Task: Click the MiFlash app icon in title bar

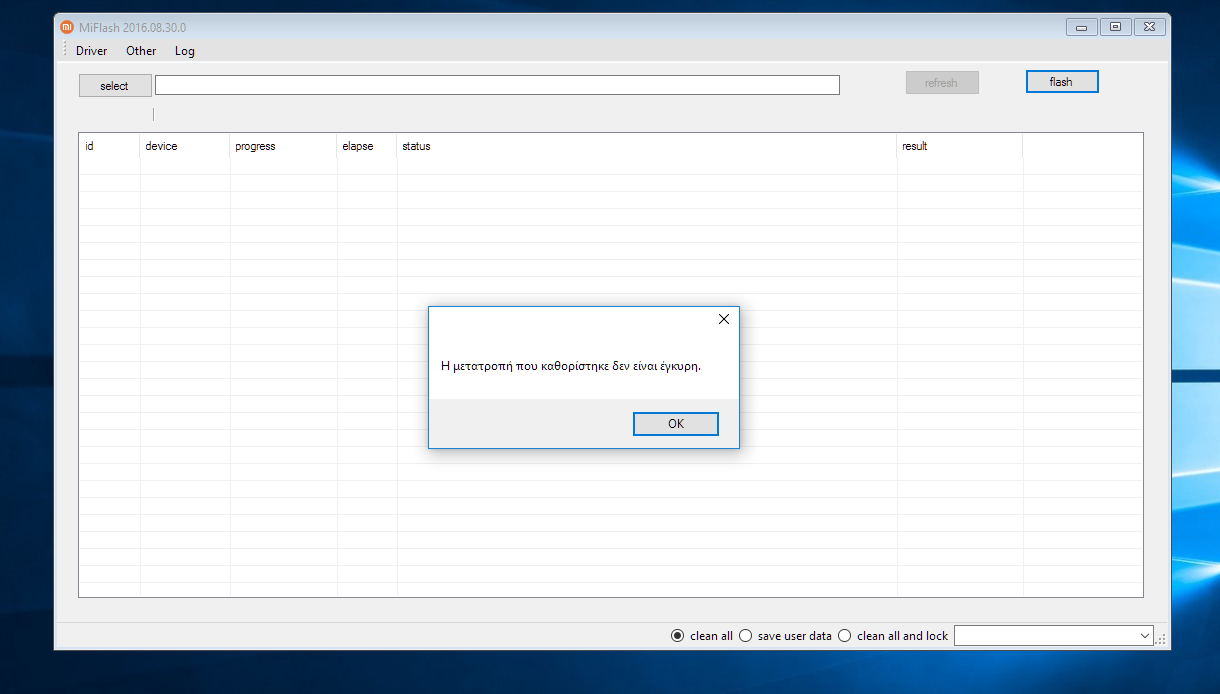Action: pyautogui.click(x=67, y=27)
